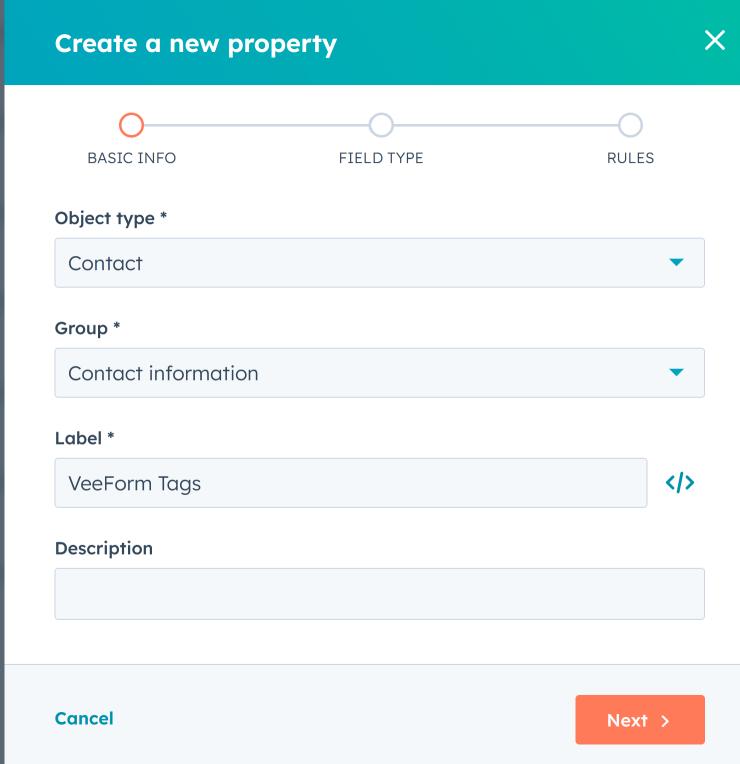The height and width of the screenshot is (764, 740).
Task: Switch to the FIELD TYPE step label
Action: (381, 158)
